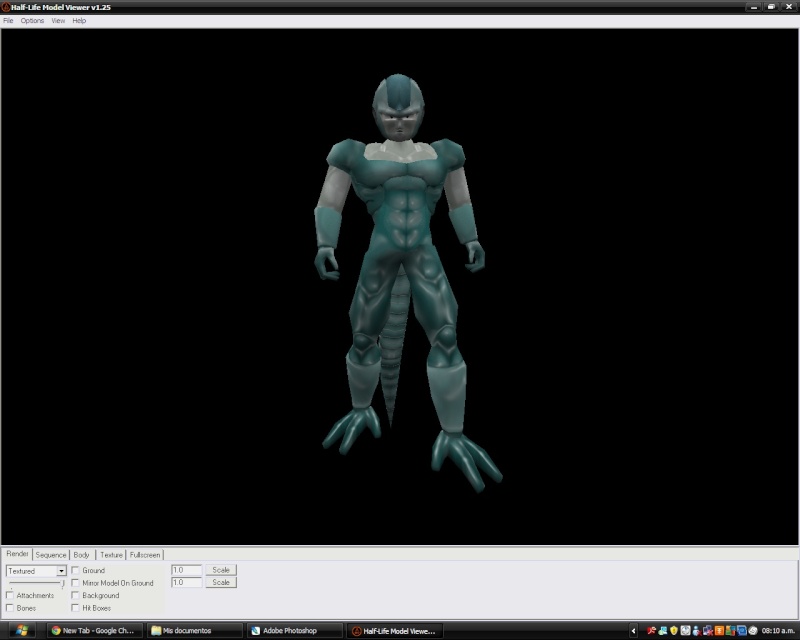The height and width of the screenshot is (640, 800).
Task: Show Hit Boxes via its checkbox
Action: [x=76, y=608]
